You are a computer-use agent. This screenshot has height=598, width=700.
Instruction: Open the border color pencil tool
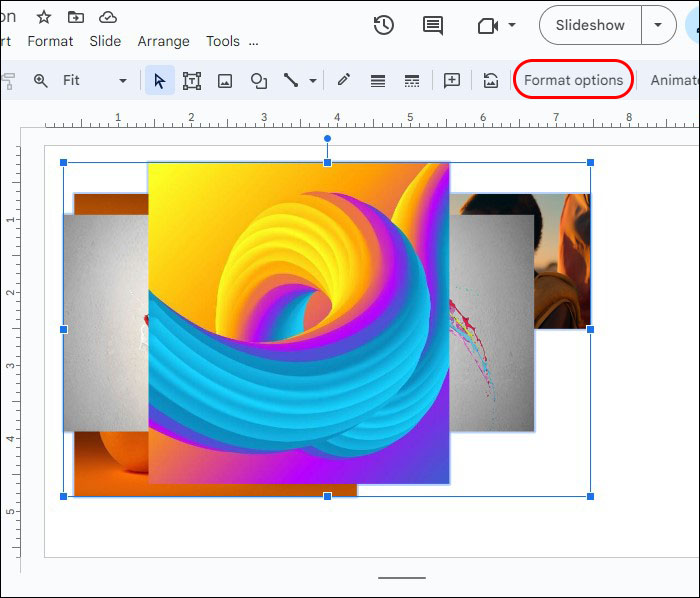click(x=343, y=80)
